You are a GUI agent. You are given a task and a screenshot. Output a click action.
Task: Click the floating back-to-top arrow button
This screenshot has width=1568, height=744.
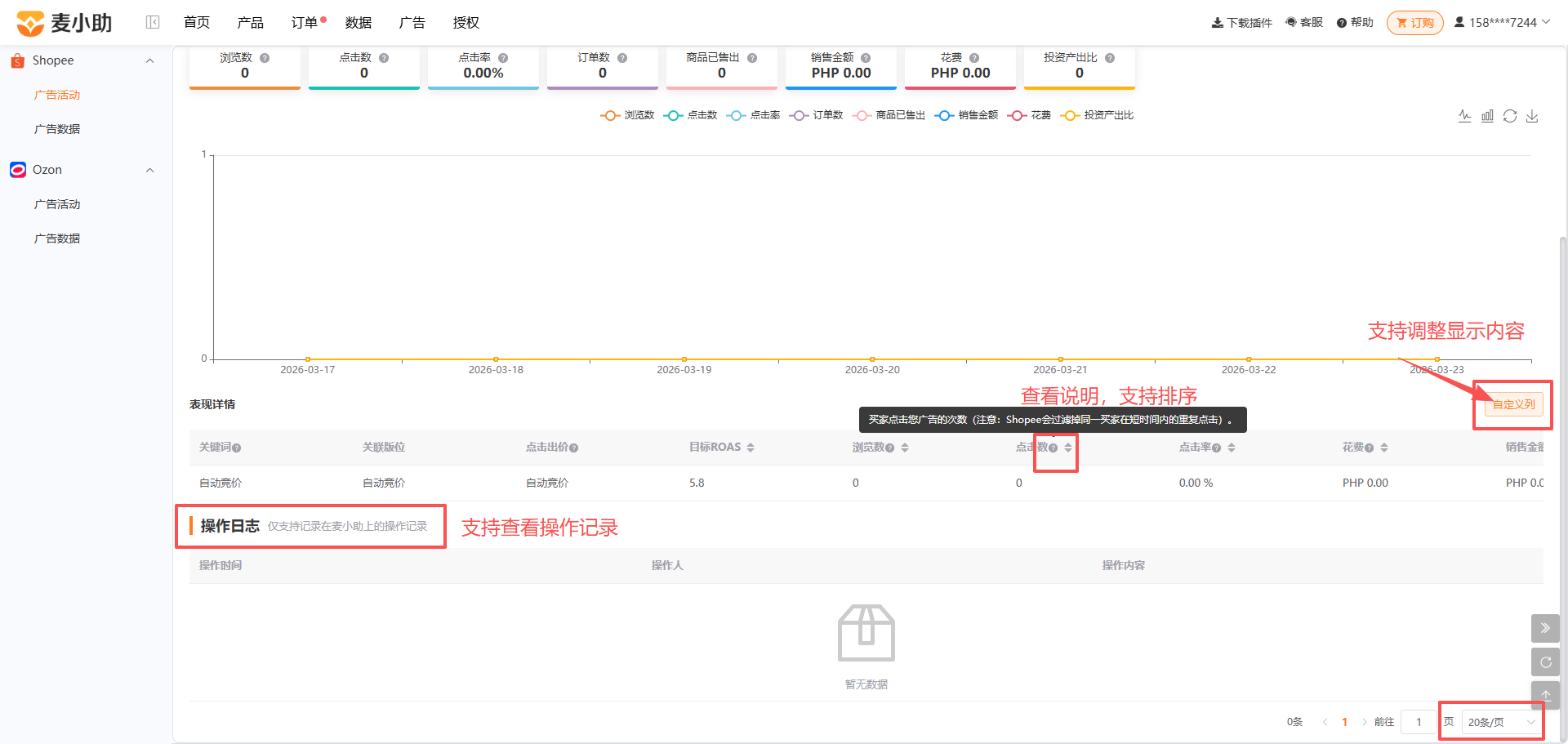pyautogui.click(x=1545, y=695)
